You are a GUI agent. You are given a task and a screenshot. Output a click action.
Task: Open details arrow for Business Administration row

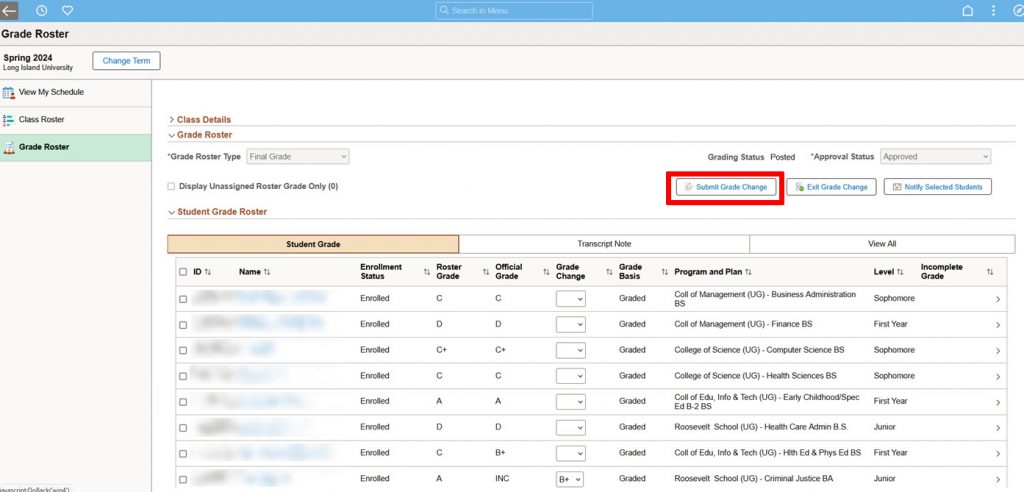pyautogui.click(x=998, y=299)
